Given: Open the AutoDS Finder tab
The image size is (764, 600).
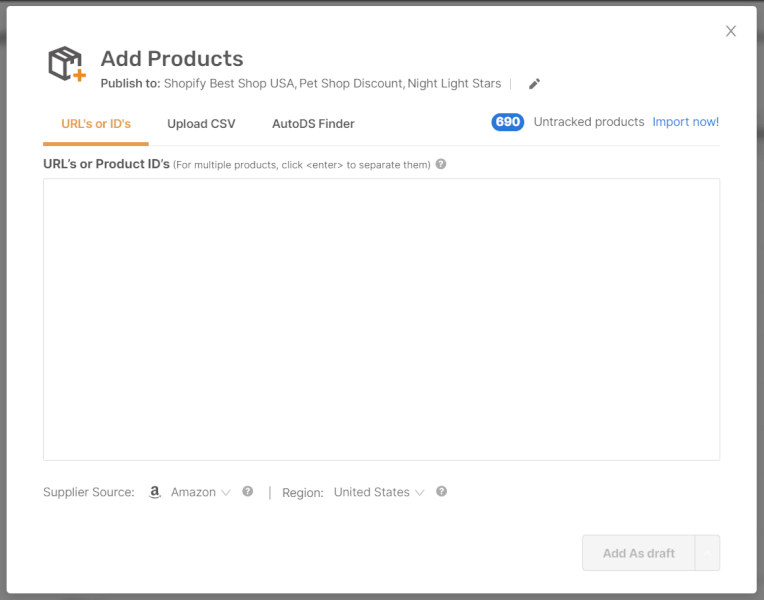Looking at the screenshot, I should [313, 124].
